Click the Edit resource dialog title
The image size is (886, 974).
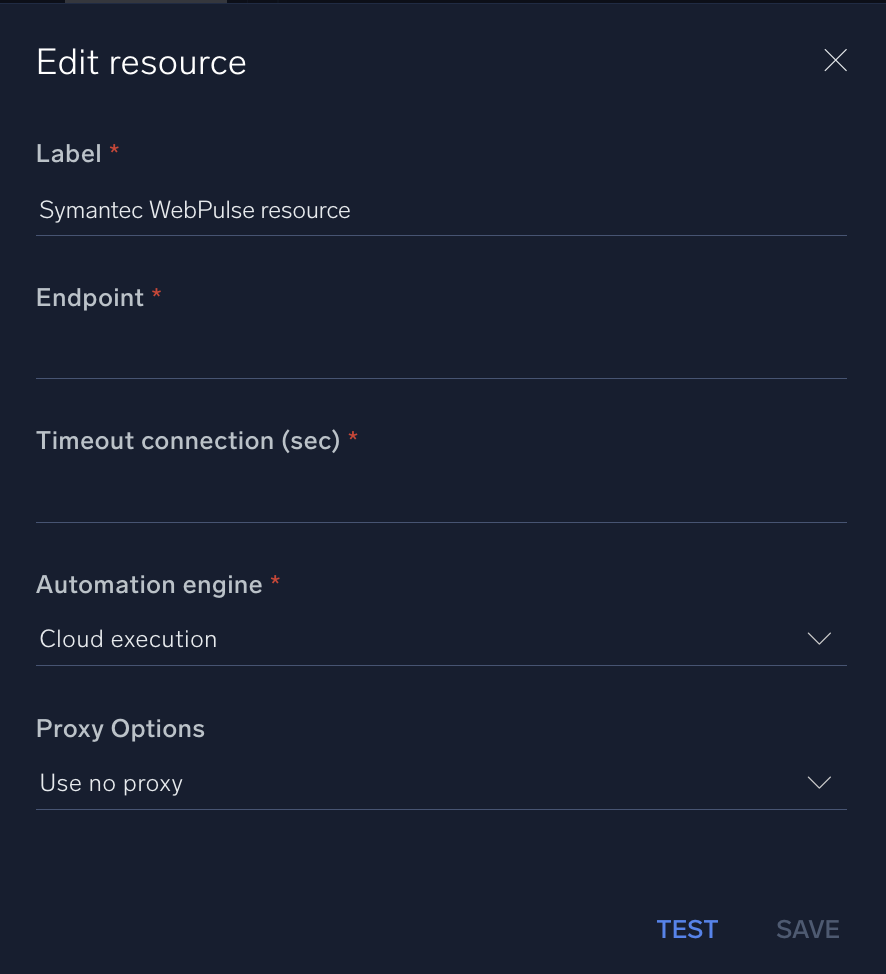(x=141, y=62)
